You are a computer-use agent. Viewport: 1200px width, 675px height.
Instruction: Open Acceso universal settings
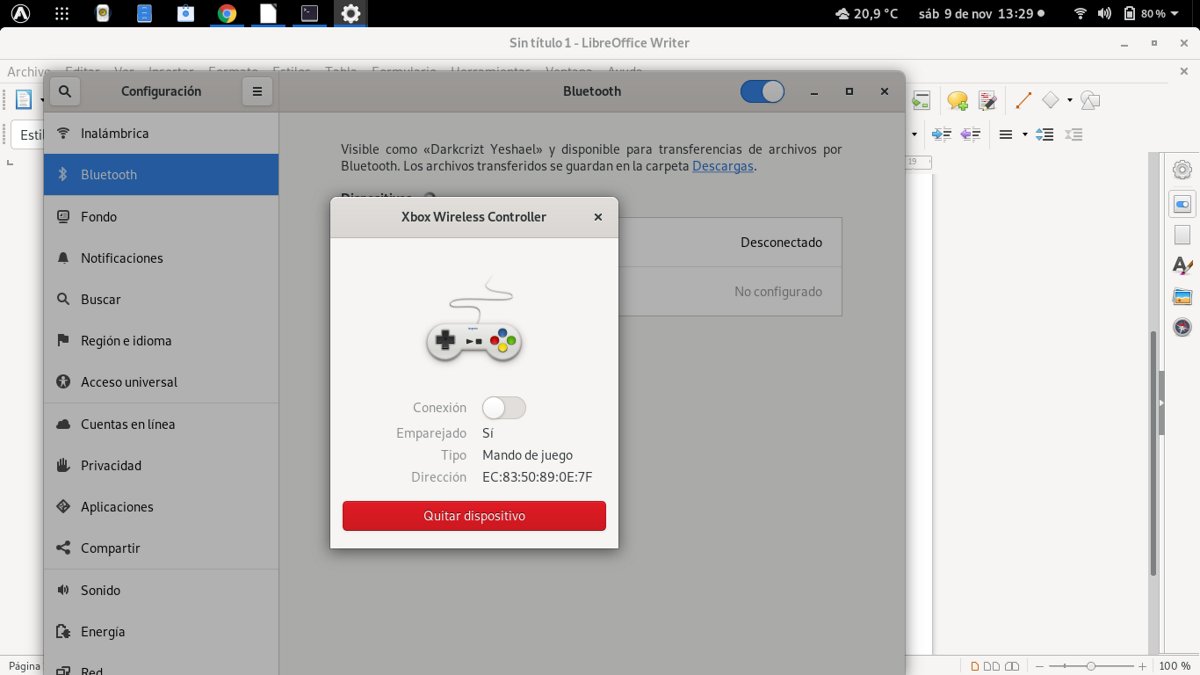pyautogui.click(x=161, y=382)
